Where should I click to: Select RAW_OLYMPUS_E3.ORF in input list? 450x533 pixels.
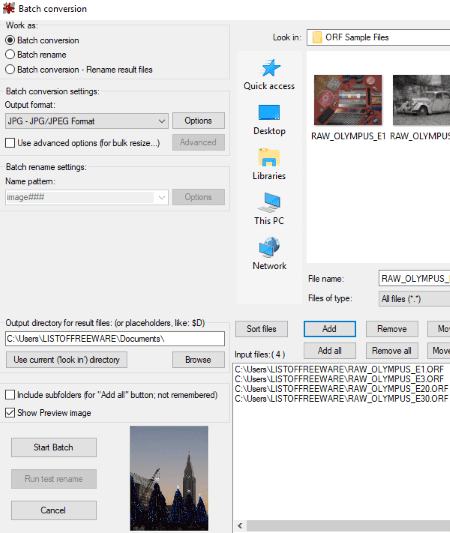point(339,379)
